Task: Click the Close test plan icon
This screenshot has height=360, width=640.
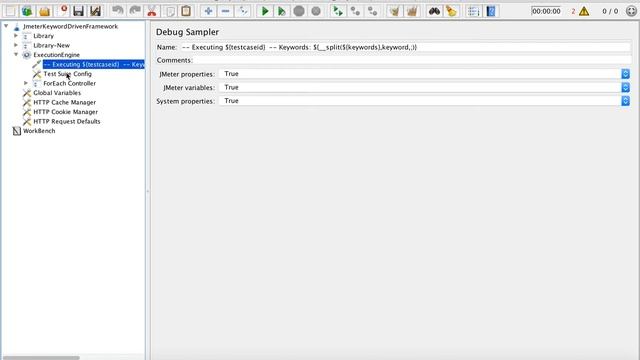Action: pos(63,11)
